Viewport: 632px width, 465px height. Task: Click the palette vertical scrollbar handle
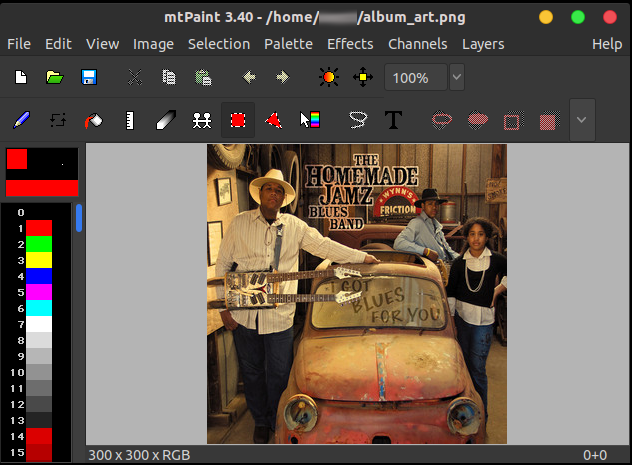(x=79, y=218)
